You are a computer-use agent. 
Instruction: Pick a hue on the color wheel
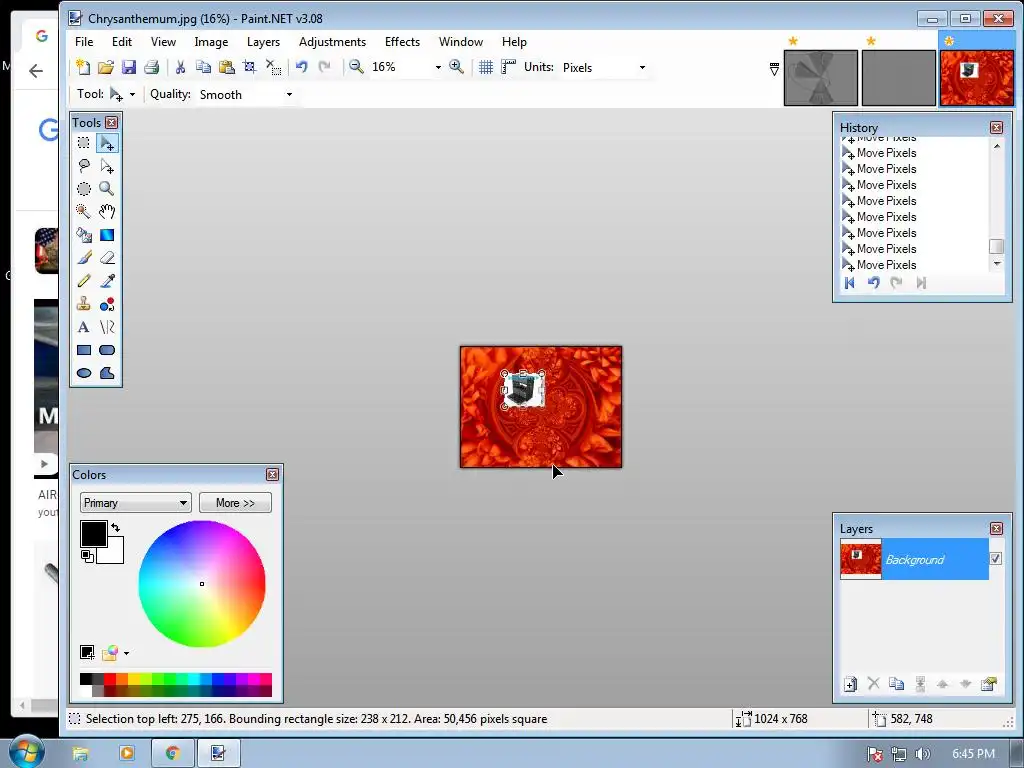(202, 584)
